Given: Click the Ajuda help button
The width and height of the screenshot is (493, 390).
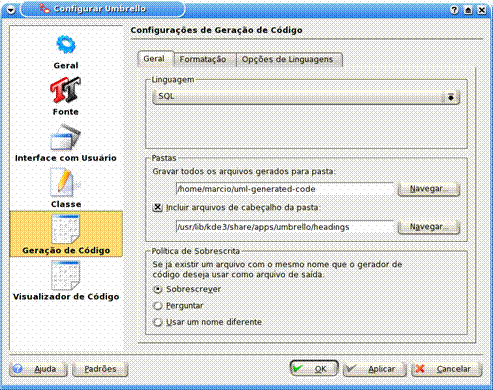Looking at the screenshot, I should pyautogui.click(x=38, y=369).
